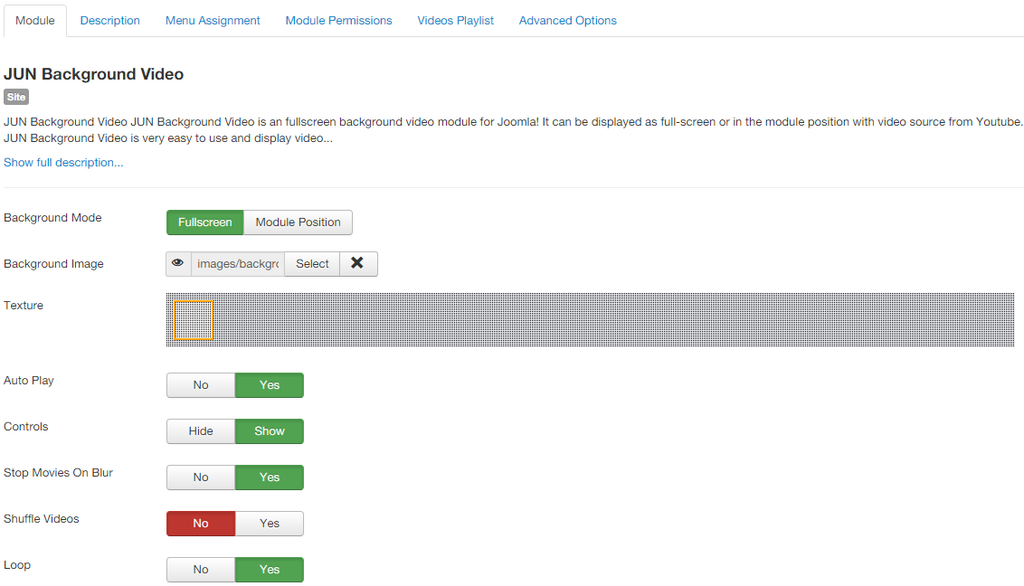Clear the background image with the X button

(358, 264)
